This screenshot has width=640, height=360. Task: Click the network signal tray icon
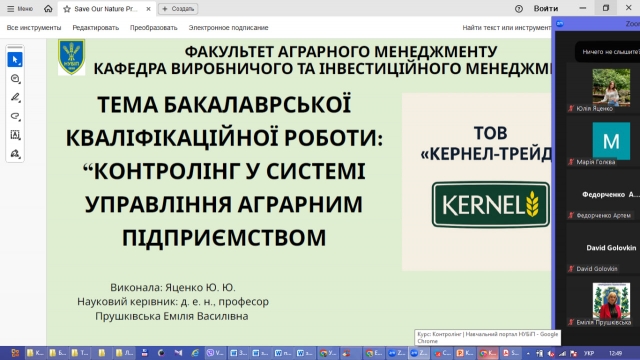[562, 353]
